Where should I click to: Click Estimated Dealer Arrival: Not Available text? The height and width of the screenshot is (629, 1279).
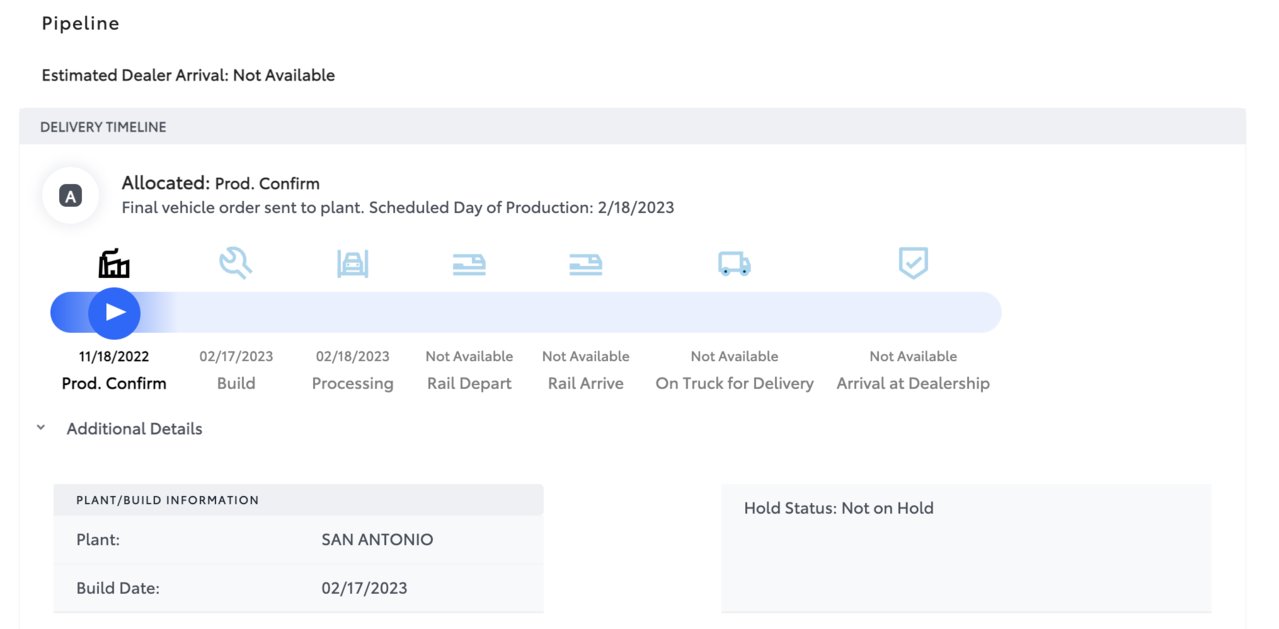[x=188, y=75]
